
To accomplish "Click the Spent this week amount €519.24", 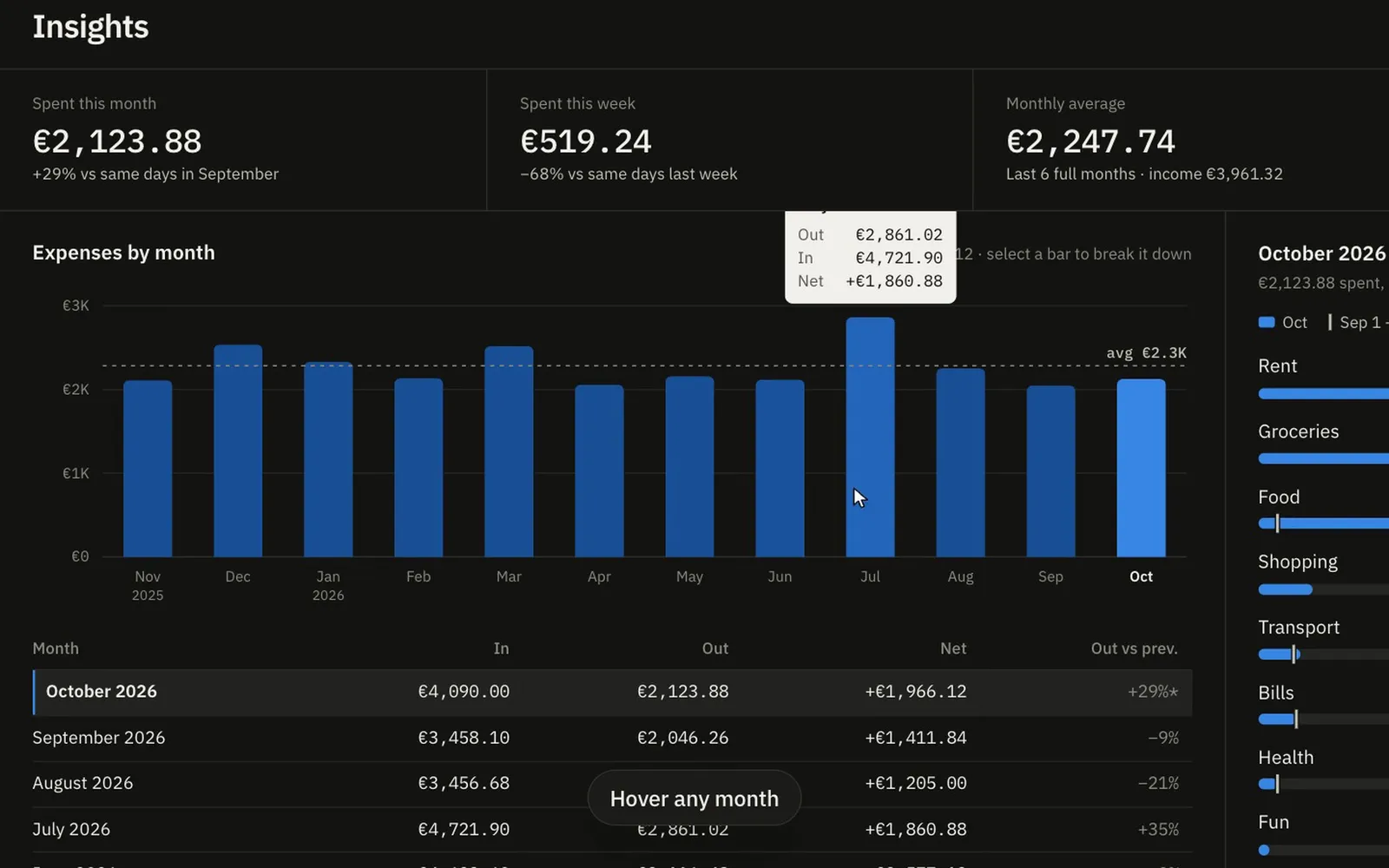I will 586,141.
